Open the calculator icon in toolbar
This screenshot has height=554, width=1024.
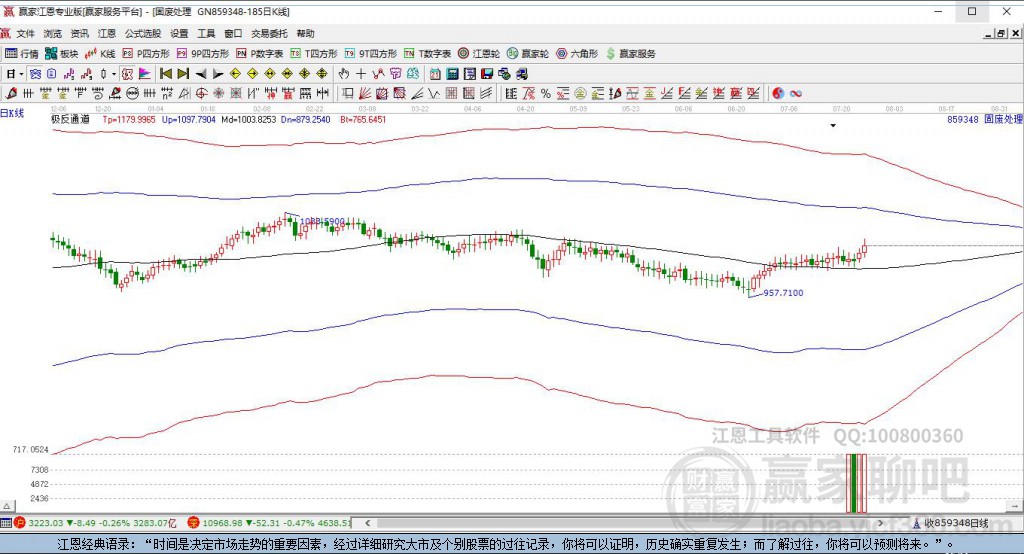pyautogui.click(x=452, y=74)
